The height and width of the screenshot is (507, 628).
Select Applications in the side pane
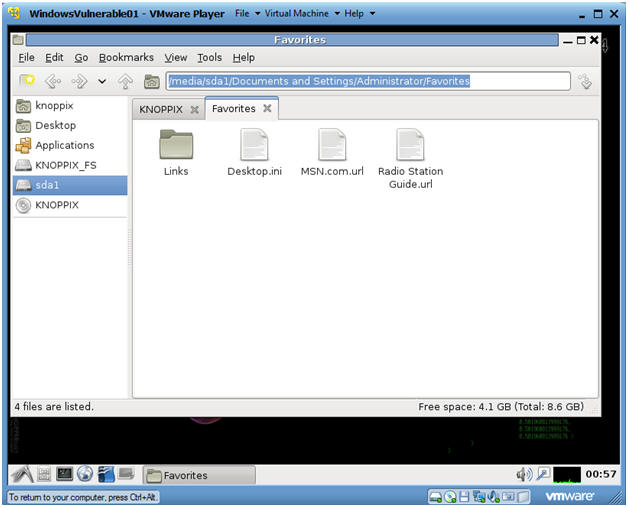click(x=70, y=145)
